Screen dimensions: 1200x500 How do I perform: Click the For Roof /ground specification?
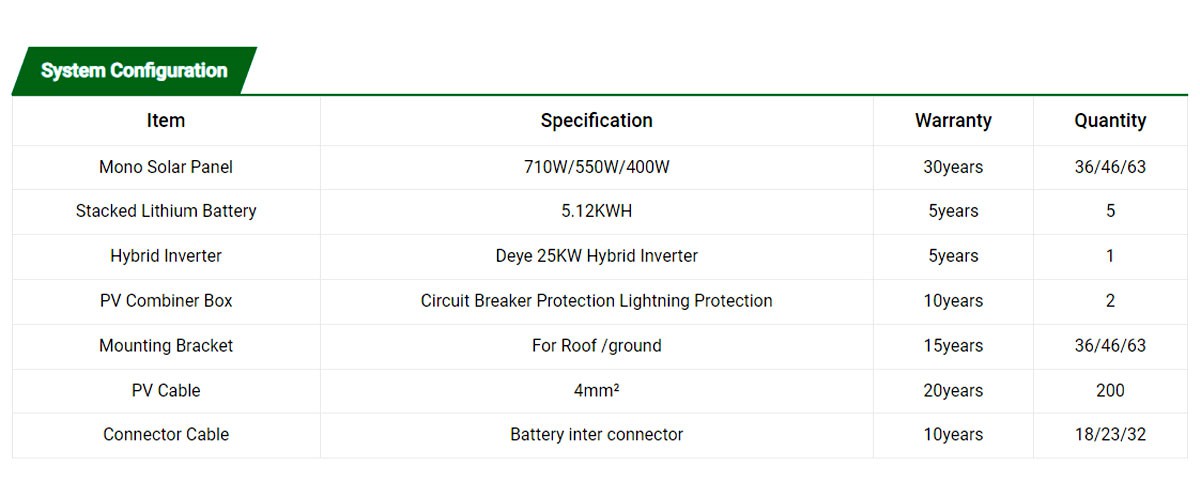tap(596, 346)
